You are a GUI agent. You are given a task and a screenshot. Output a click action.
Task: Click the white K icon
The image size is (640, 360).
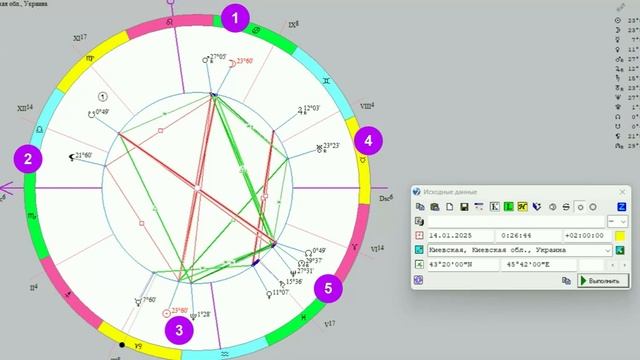point(494,207)
